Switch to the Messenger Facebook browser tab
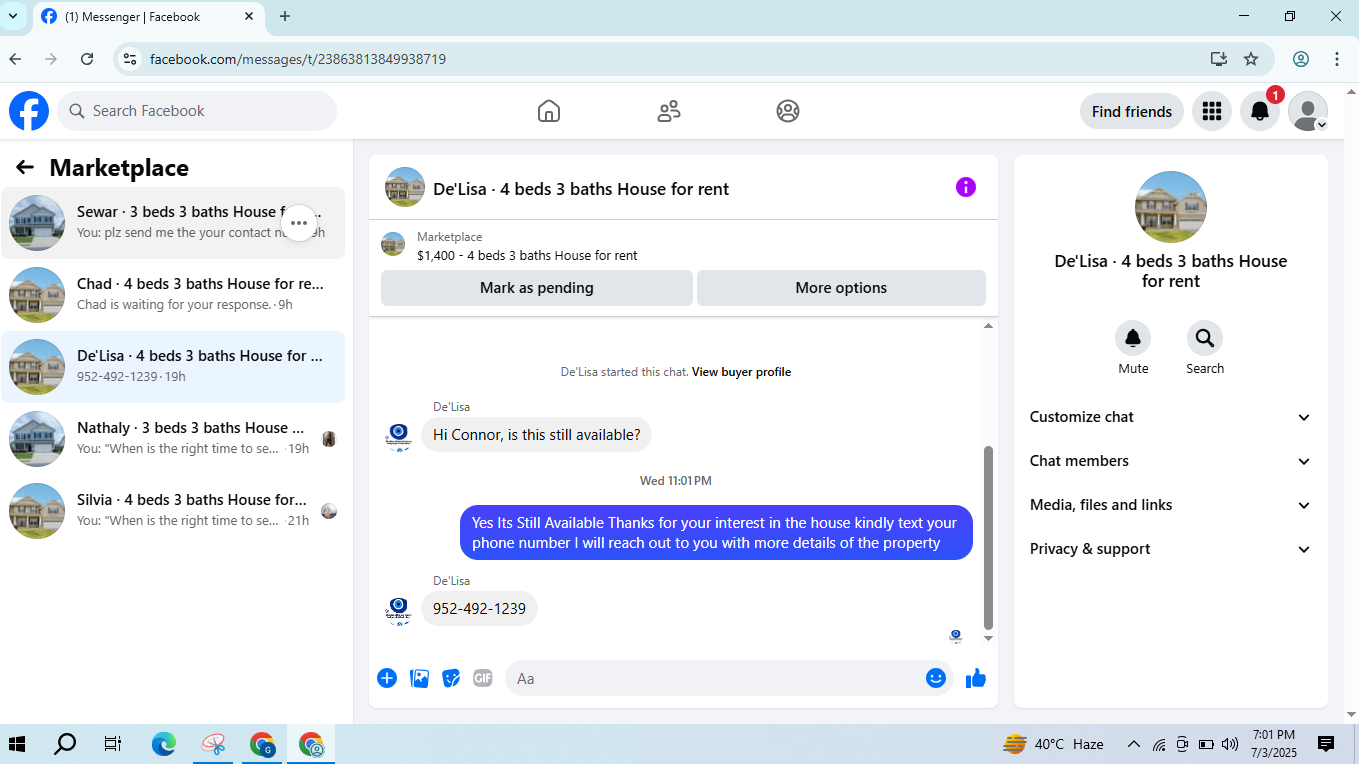The width and height of the screenshot is (1359, 764). [x=148, y=17]
